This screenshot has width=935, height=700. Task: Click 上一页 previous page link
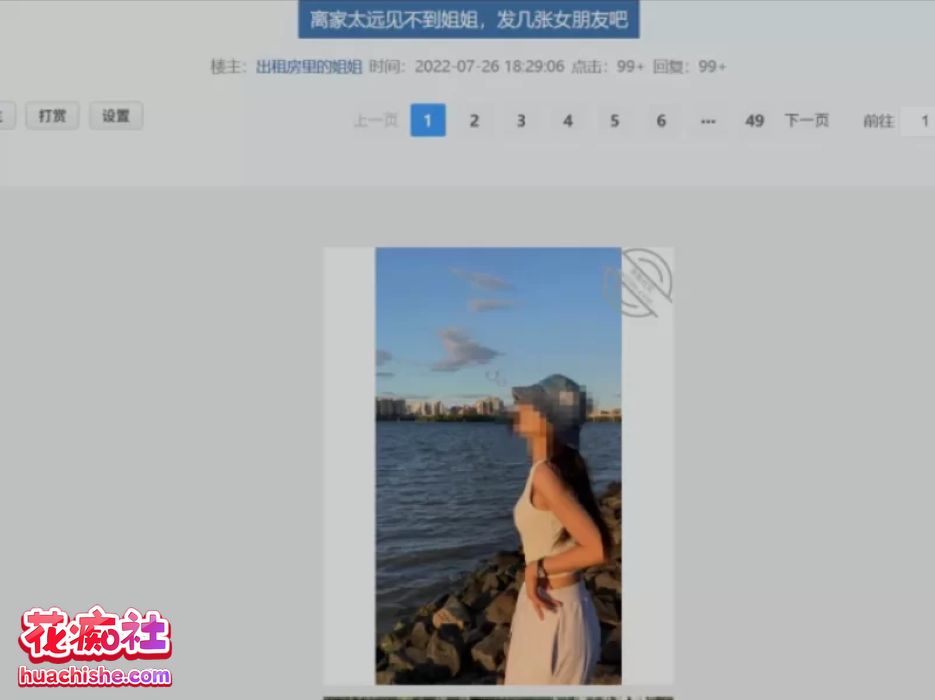click(x=376, y=120)
